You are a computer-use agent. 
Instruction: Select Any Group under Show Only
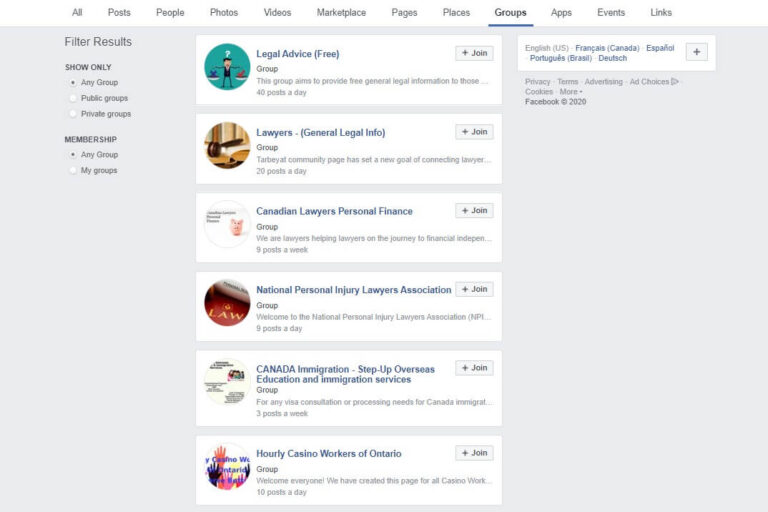(73, 82)
